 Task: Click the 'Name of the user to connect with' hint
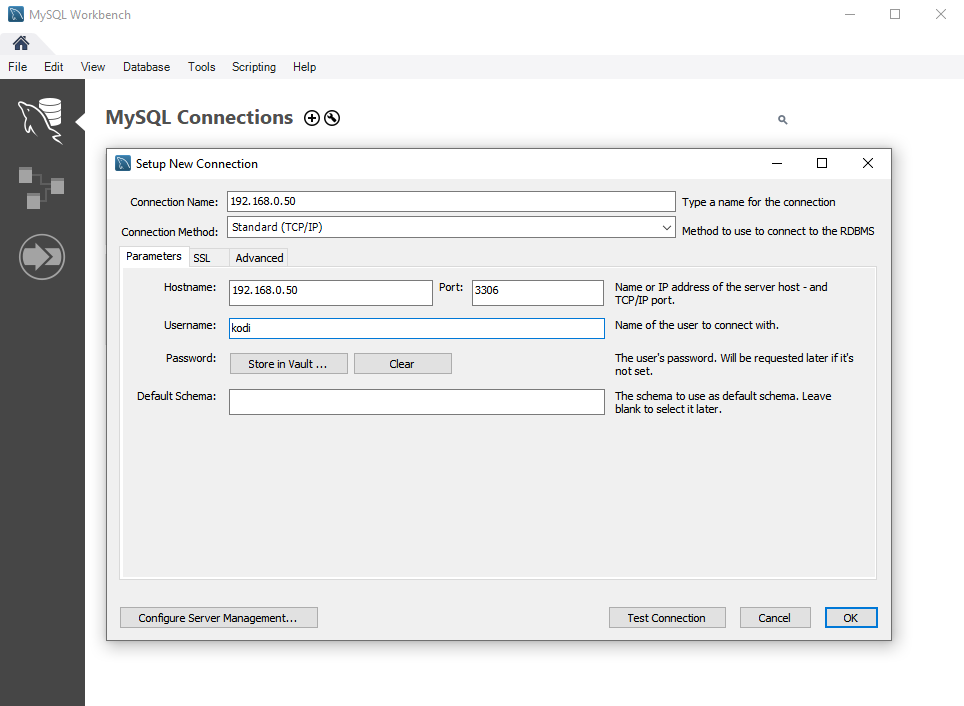point(697,325)
